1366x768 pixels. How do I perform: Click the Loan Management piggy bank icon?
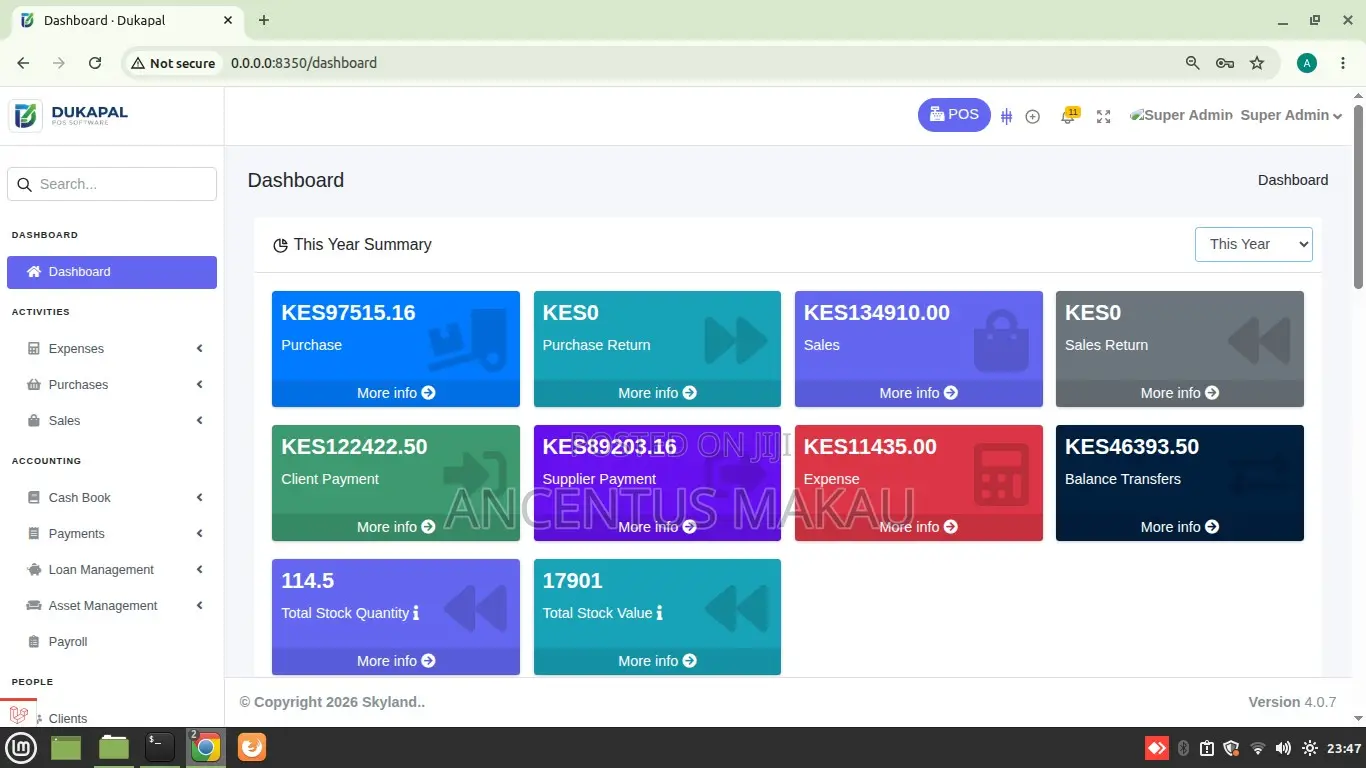[x=34, y=570]
